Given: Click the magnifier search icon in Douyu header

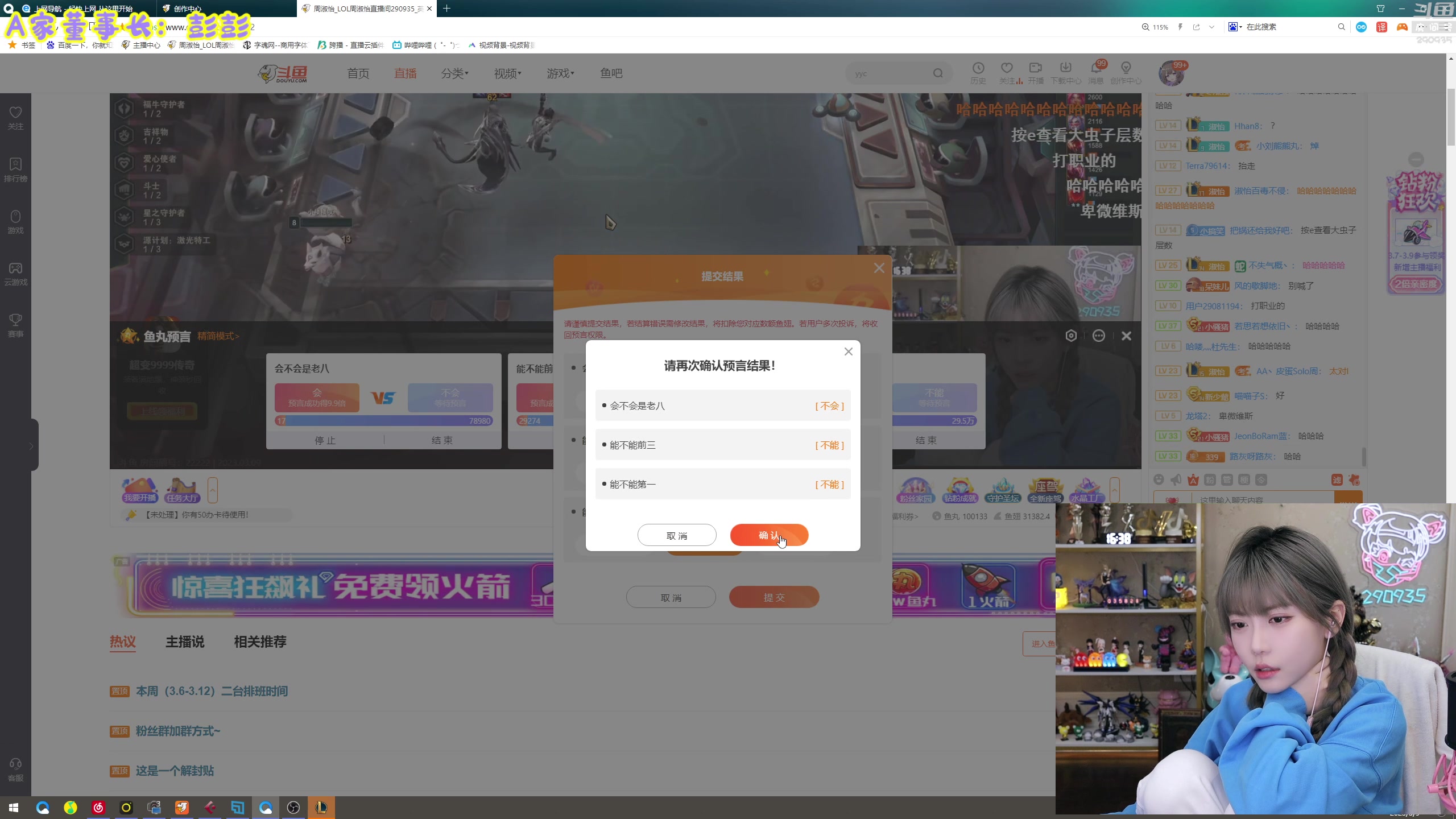Looking at the screenshot, I should click(x=938, y=73).
